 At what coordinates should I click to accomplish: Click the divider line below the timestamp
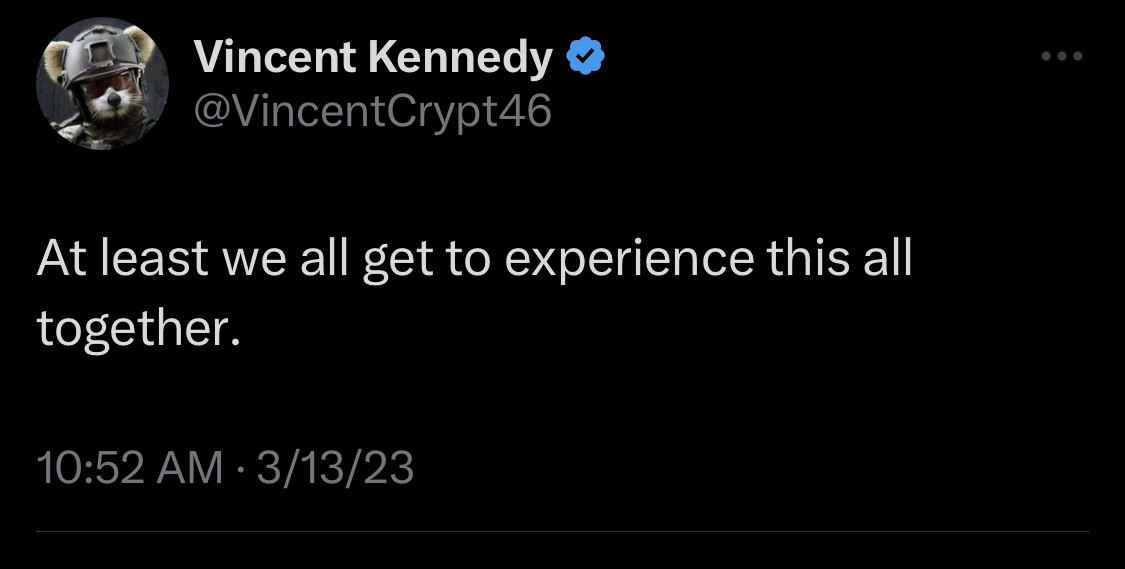pyautogui.click(x=562, y=531)
